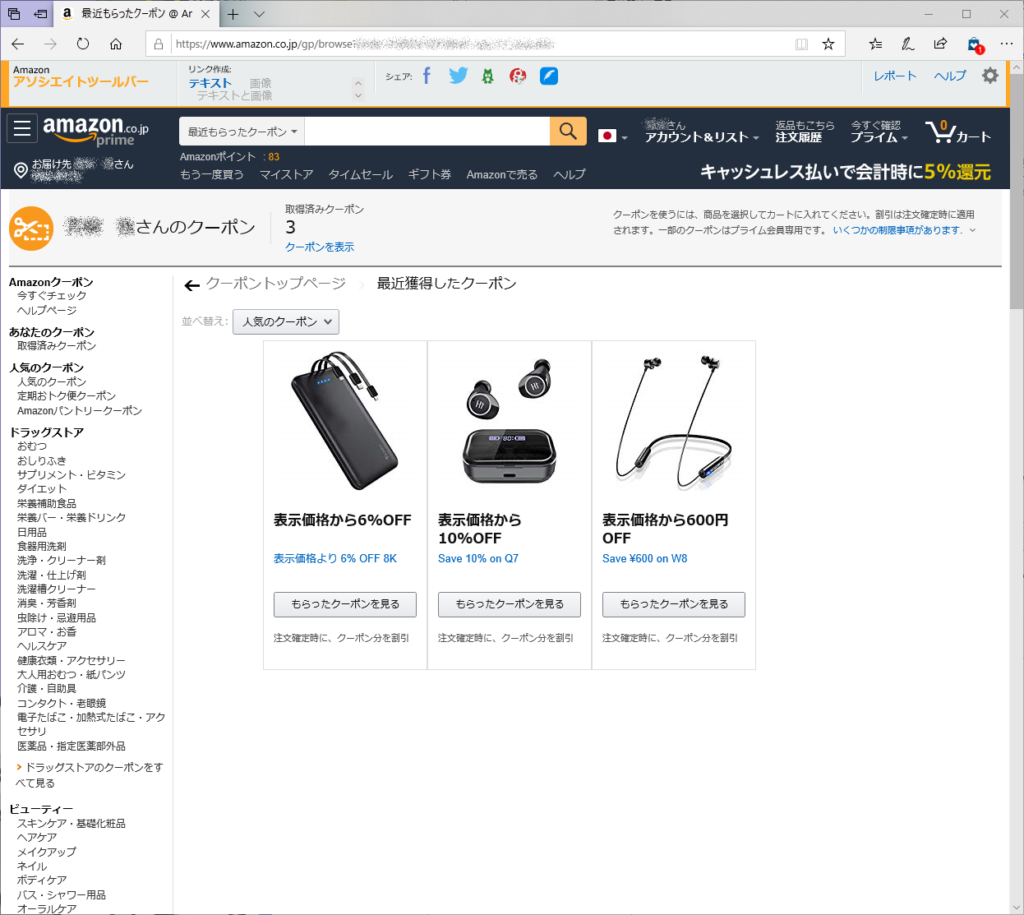Screen dimensions: 1024x915
Task: Click the Amazon search input field
Action: coord(427,131)
